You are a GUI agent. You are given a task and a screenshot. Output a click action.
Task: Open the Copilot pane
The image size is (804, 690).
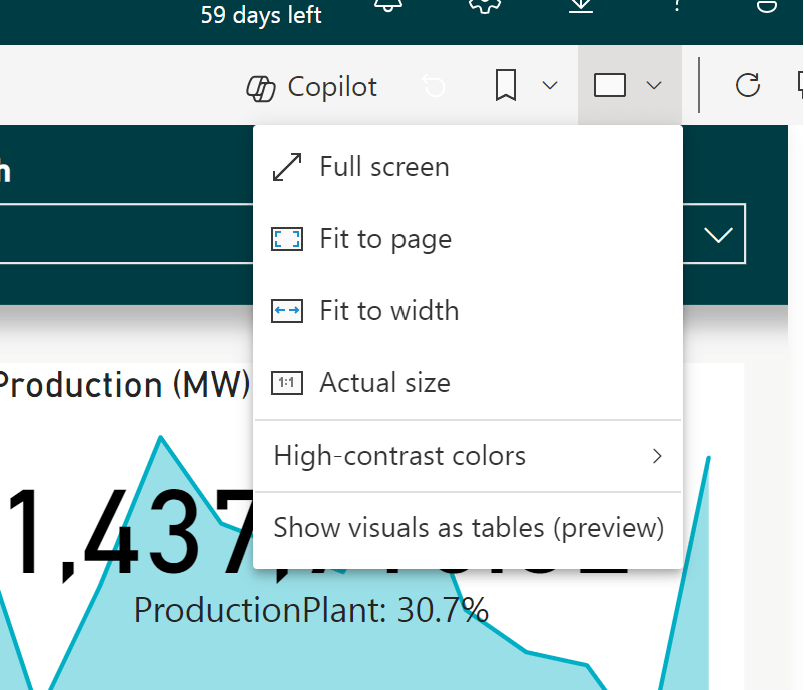tap(312, 87)
